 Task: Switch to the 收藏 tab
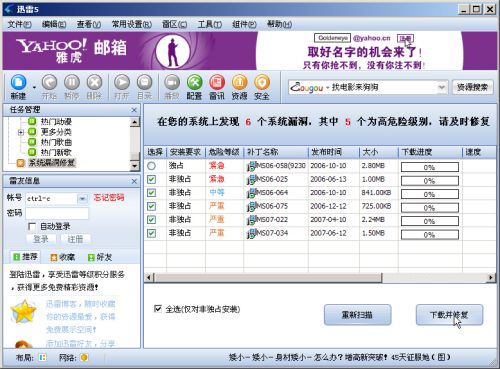coord(62,257)
